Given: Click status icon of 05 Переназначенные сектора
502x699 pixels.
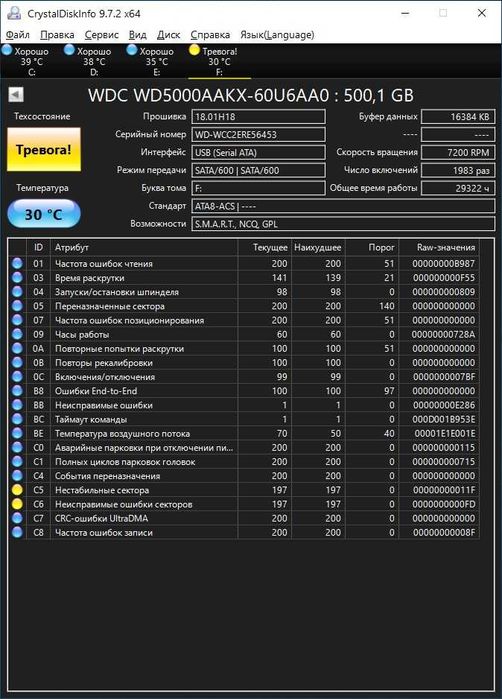Looking at the screenshot, I should point(17,306).
